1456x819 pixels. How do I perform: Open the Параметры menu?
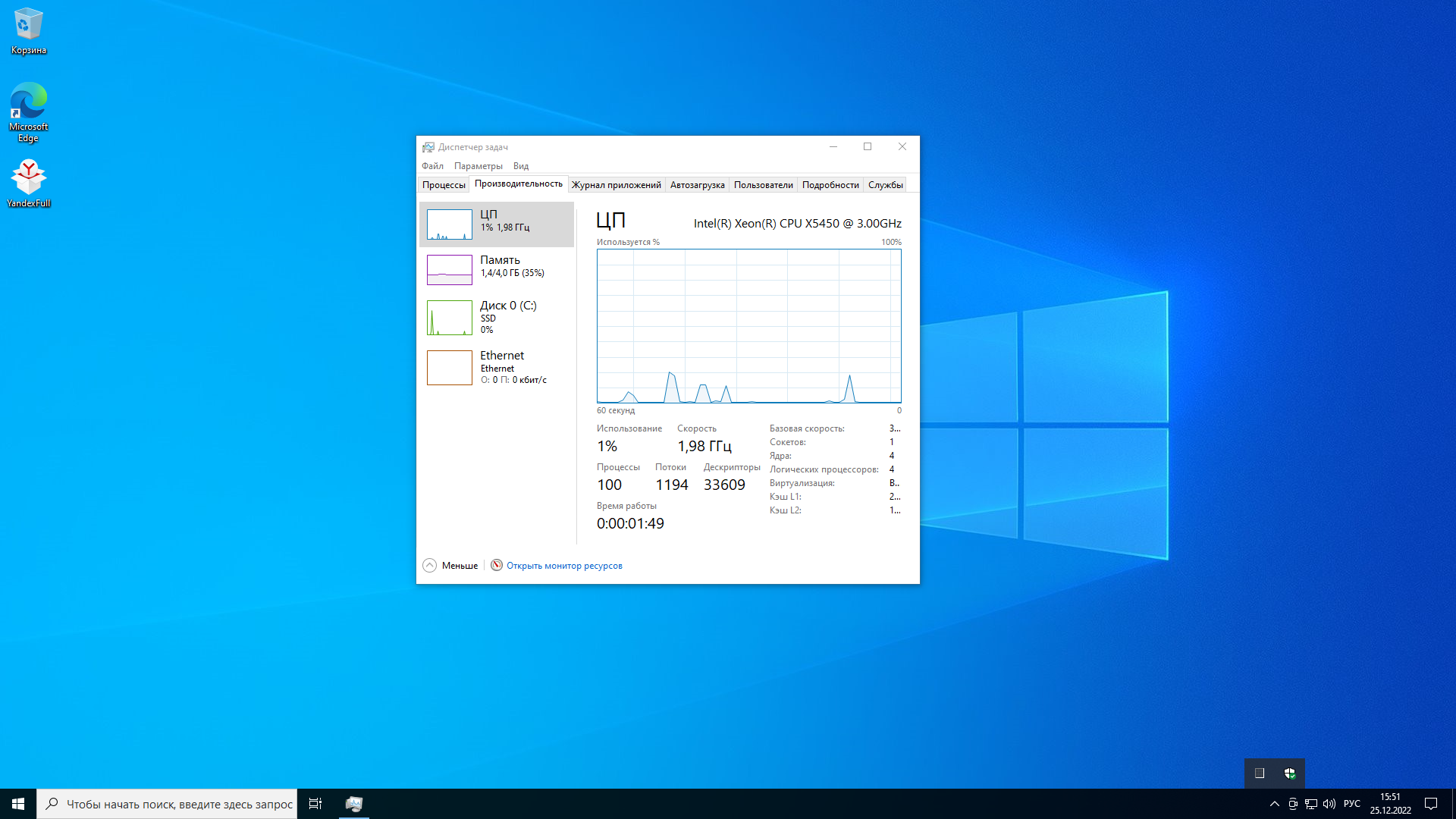click(478, 166)
